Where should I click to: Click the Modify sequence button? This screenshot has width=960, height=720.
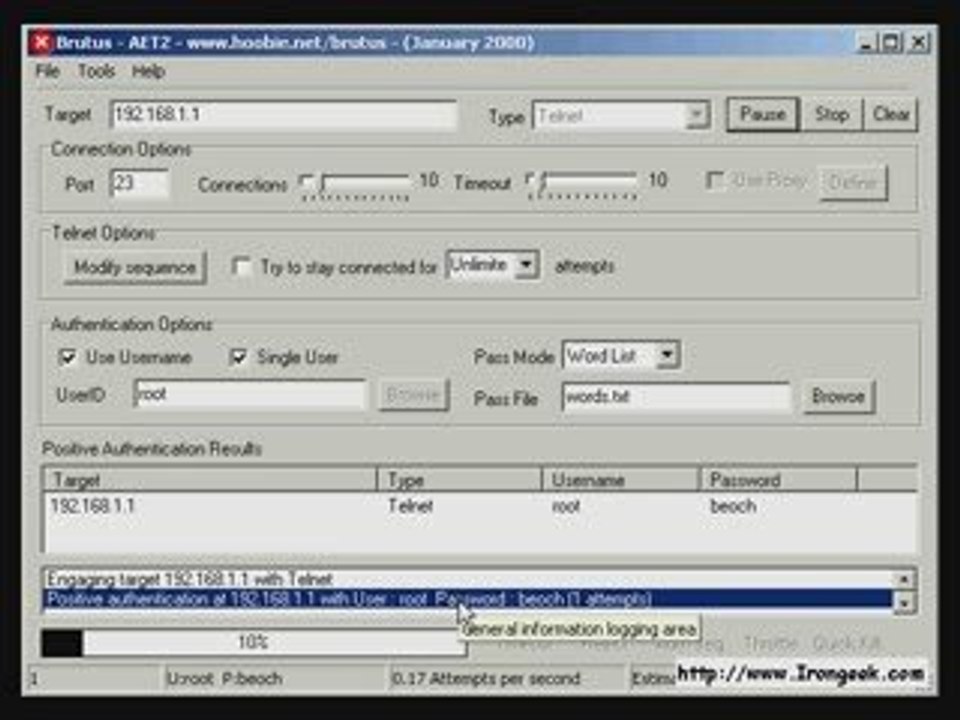[135, 268]
